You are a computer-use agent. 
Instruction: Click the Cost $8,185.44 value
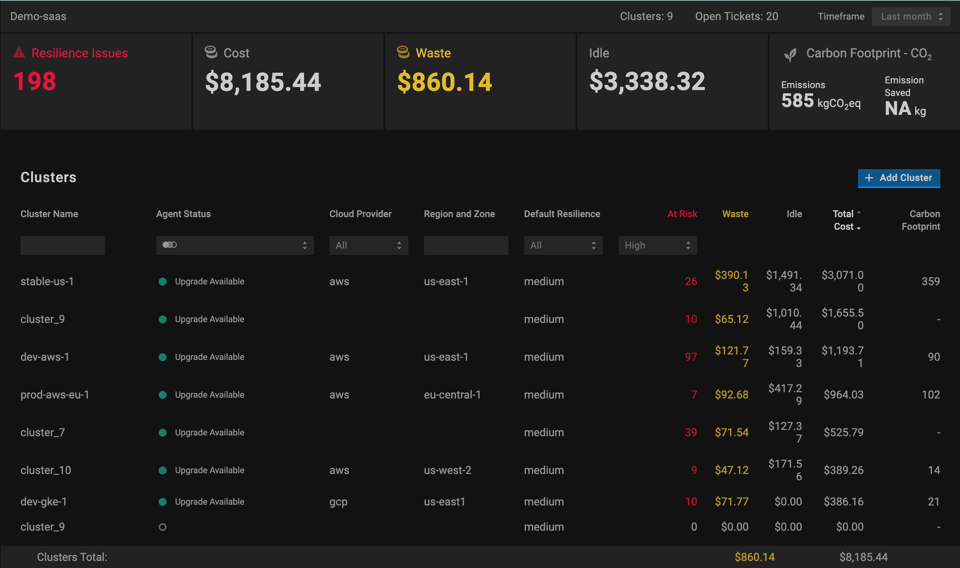263,82
